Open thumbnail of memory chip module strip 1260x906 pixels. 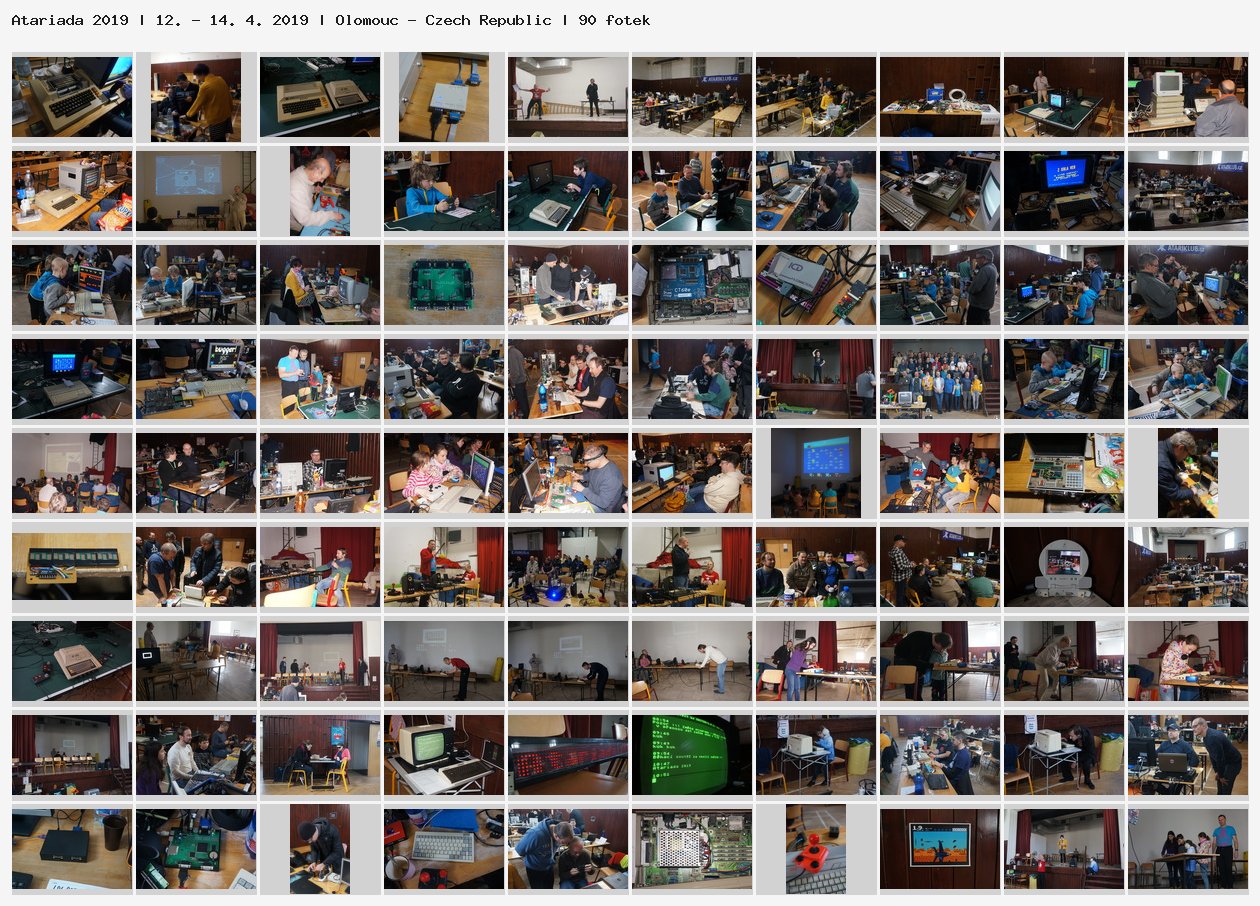[72, 567]
